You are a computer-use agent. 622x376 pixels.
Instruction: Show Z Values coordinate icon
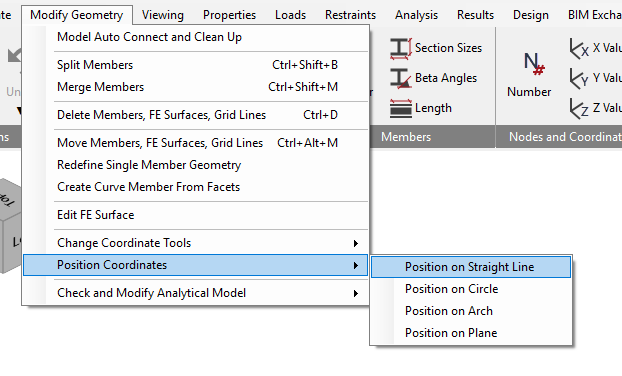click(x=579, y=108)
